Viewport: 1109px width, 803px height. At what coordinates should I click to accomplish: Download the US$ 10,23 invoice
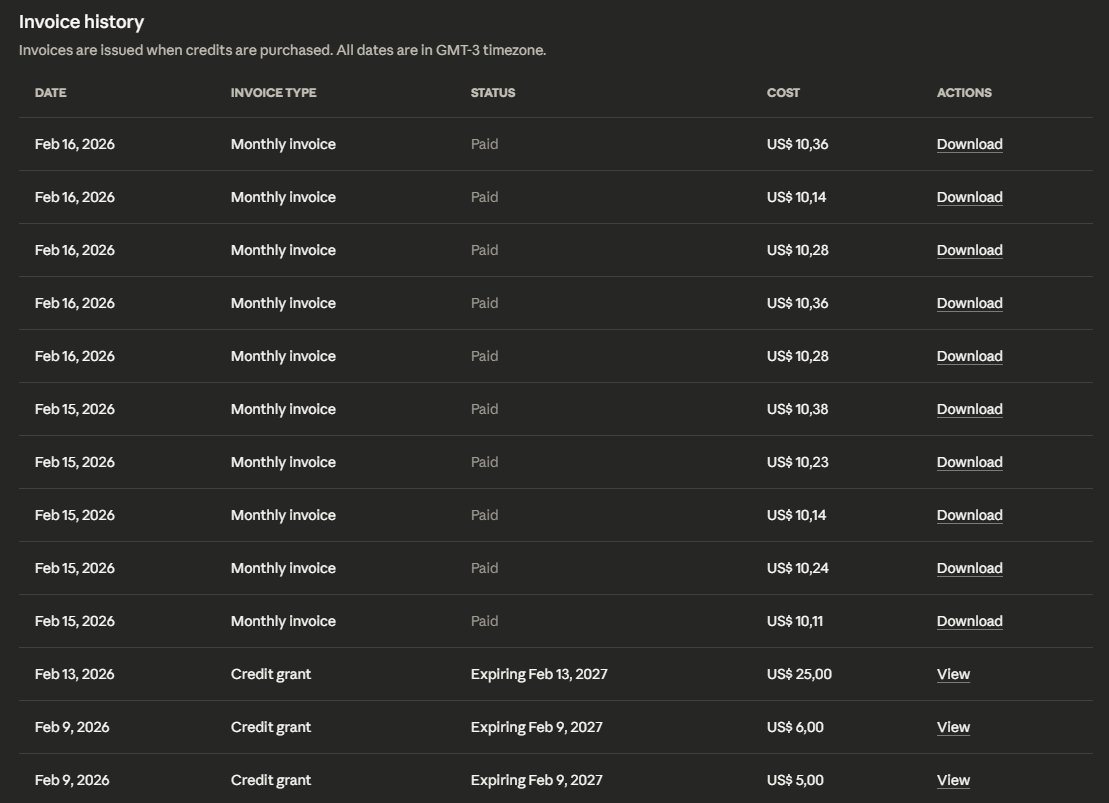point(969,462)
